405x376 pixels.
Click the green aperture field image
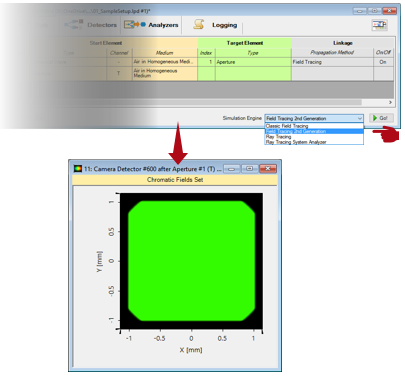pos(191,261)
